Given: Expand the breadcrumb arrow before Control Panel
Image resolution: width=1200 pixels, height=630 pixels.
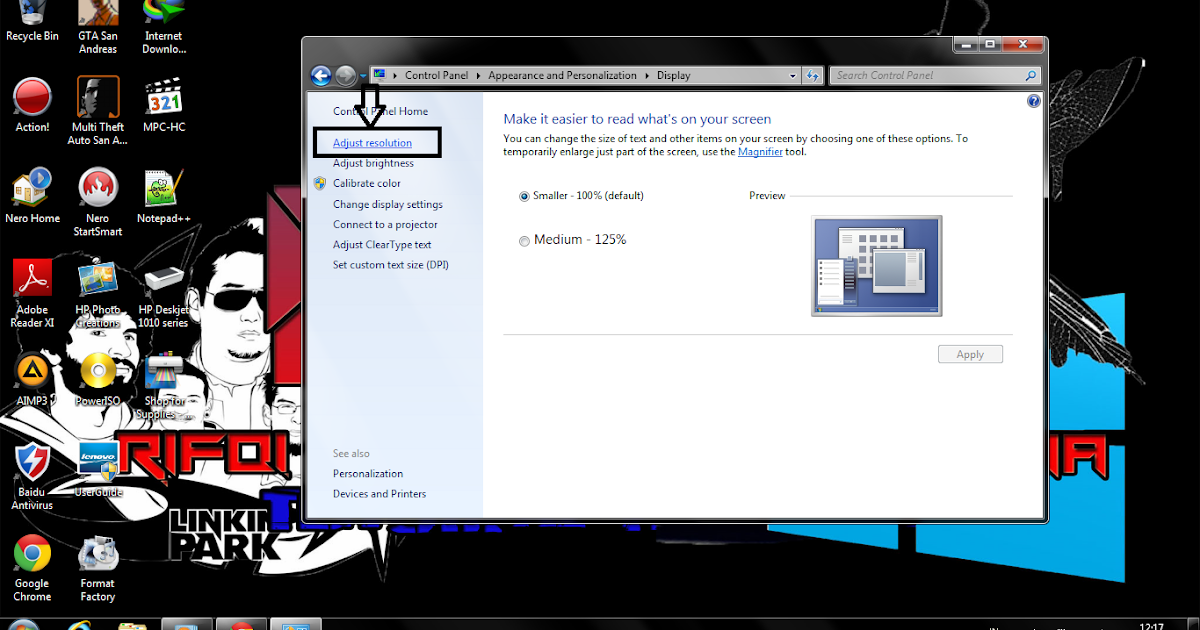Looking at the screenshot, I should pos(396,75).
